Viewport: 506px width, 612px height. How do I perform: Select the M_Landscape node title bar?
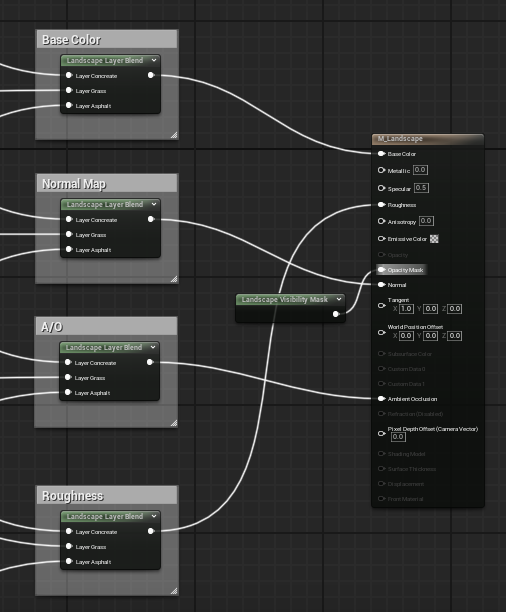(x=428, y=139)
